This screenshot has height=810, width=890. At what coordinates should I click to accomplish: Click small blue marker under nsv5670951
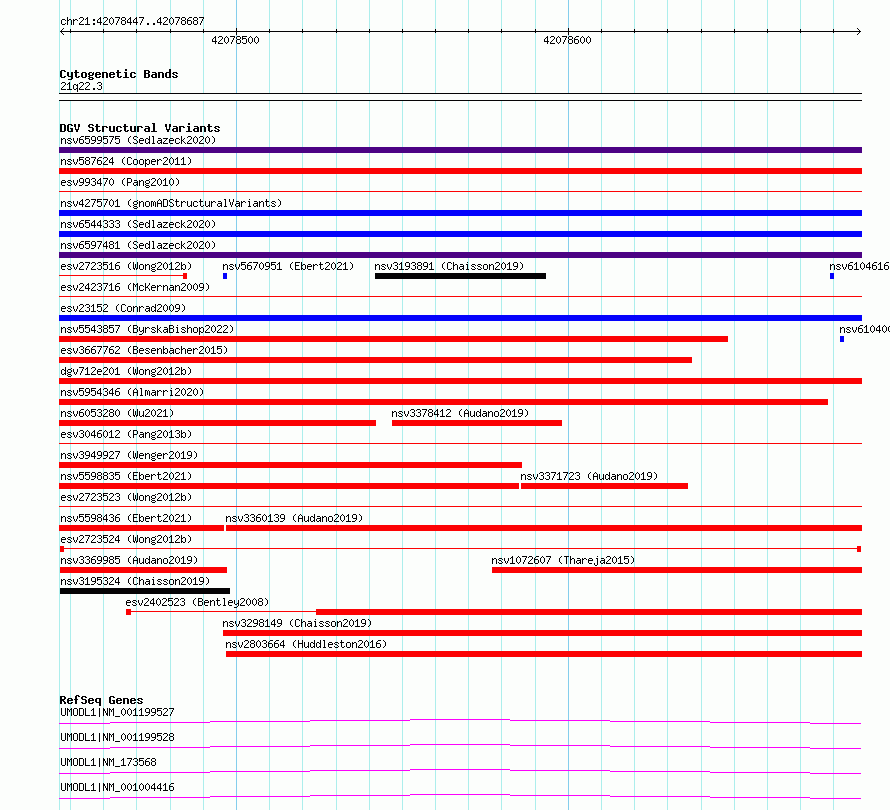click(x=225, y=276)
